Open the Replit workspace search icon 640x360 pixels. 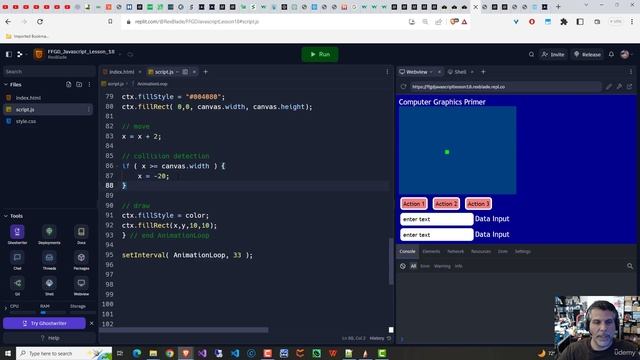click(x=531, y=54)
